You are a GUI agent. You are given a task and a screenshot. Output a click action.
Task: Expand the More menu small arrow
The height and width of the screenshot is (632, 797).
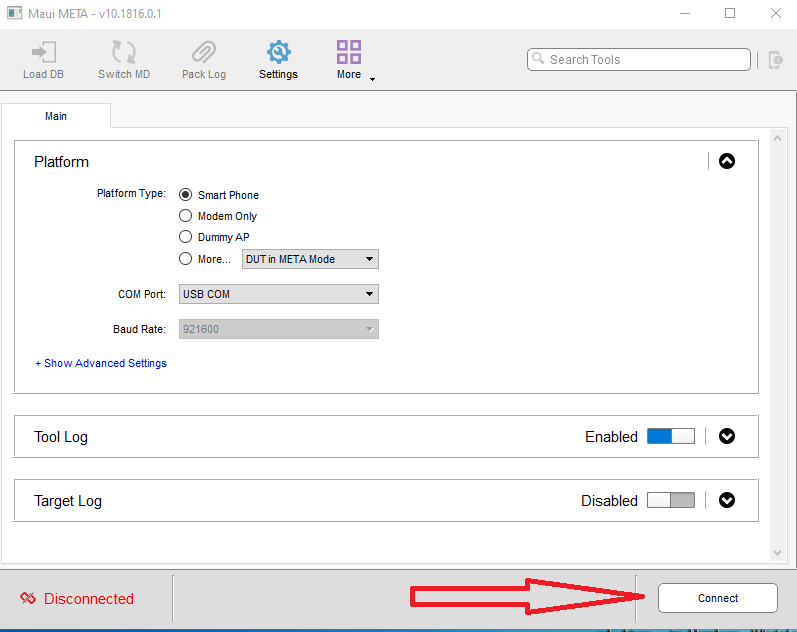click(x=372, y=79)
